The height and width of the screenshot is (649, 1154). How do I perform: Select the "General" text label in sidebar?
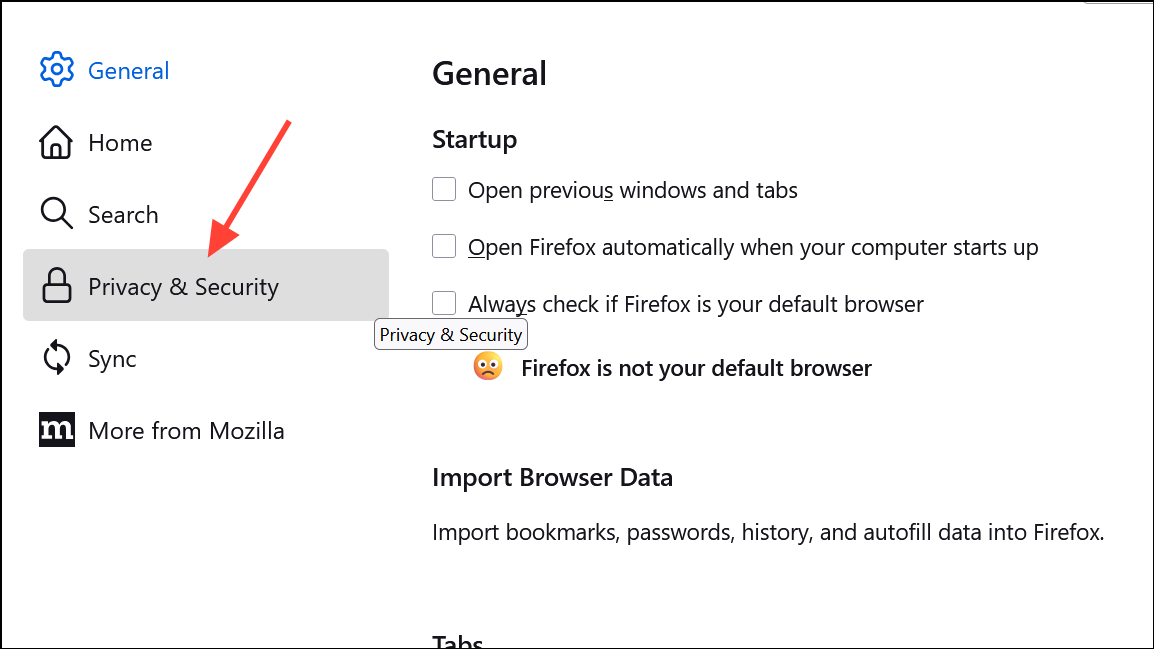click(x=129, y=71)
